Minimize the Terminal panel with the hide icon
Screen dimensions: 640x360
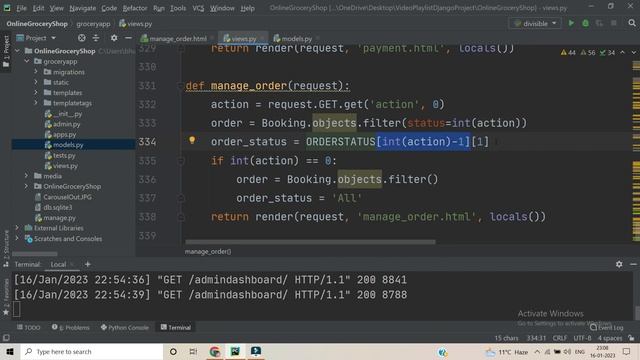click(x=633, y=264)
